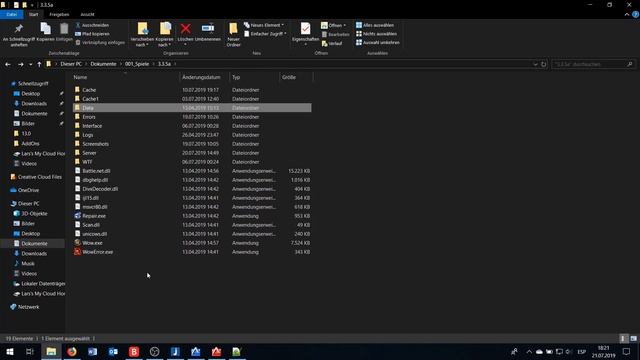This screenshot has height=360, width=640.
Task: Open OneDrive in the navigation pane
Action: pos(28,190)
